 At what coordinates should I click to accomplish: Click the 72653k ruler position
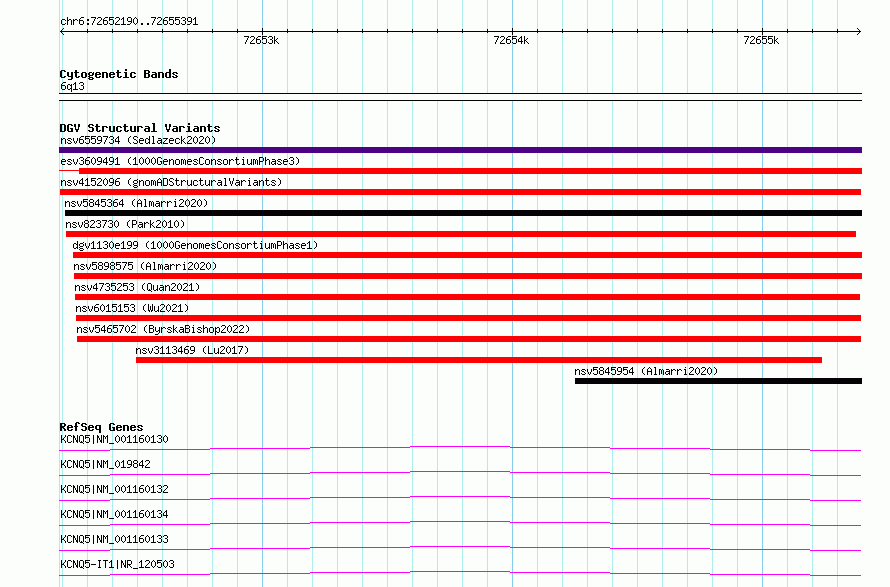pyautogui.click(x=261, y=40)
